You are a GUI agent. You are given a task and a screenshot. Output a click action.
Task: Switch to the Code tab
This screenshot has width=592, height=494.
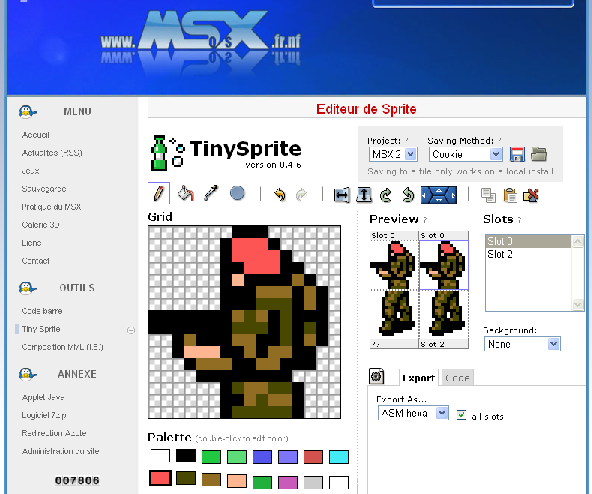(457, 378)
